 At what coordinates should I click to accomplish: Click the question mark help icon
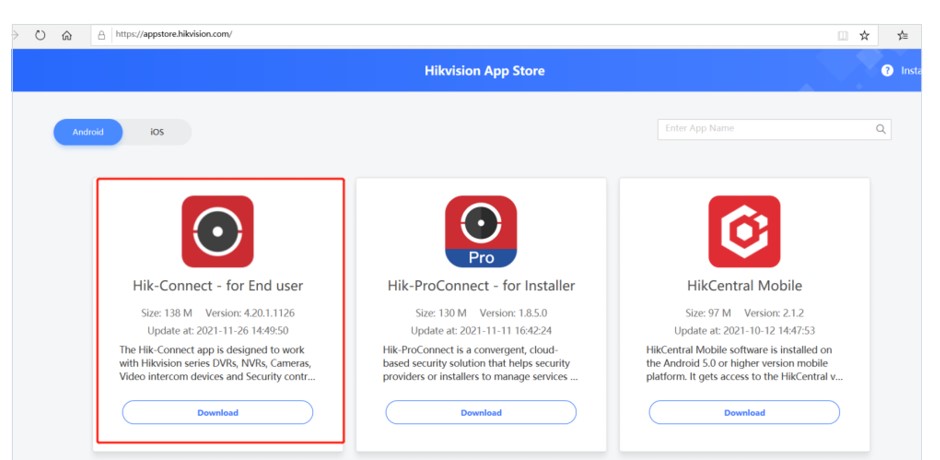click(x=887, y=71)
